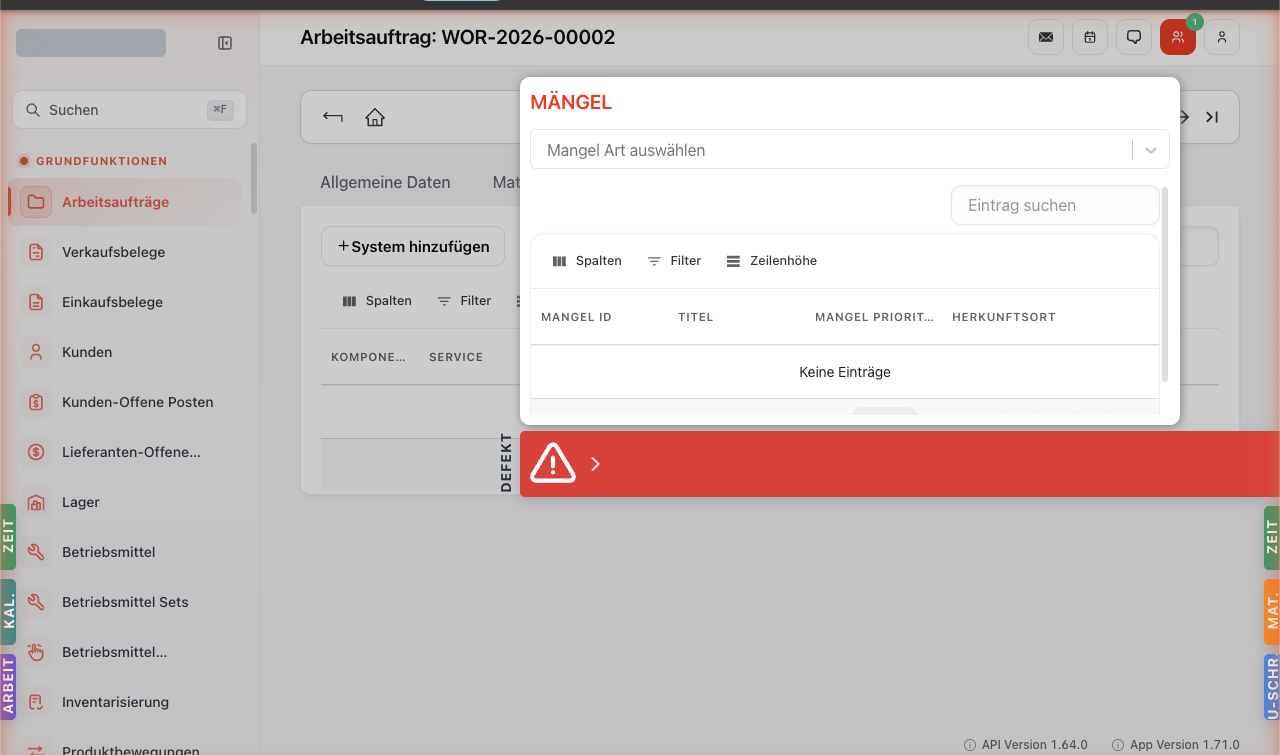
Task: Click Spalten in Mängel table toolbar
Action: pos(587,261)
